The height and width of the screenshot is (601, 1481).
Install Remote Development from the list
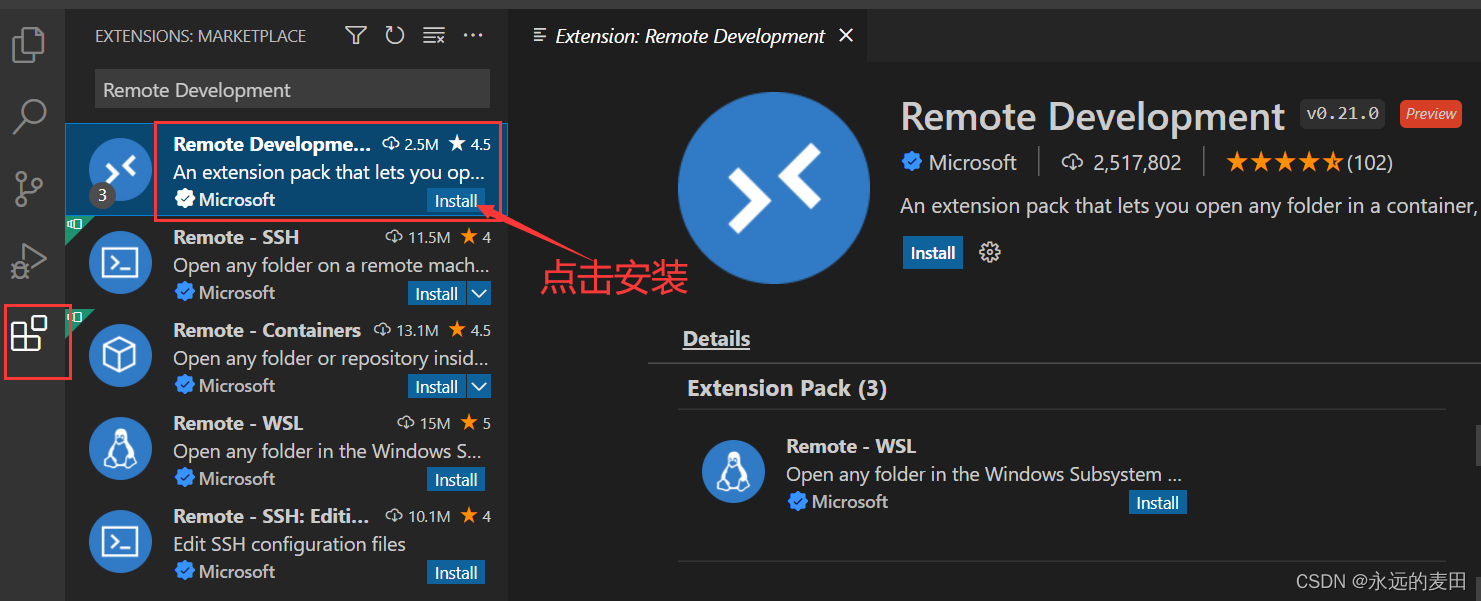(456, 200)
